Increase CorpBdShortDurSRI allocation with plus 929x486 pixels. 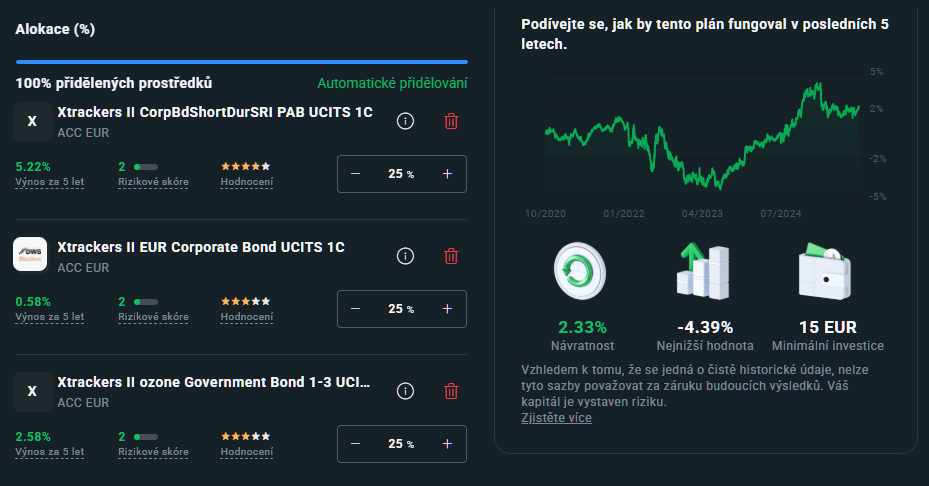447,174
